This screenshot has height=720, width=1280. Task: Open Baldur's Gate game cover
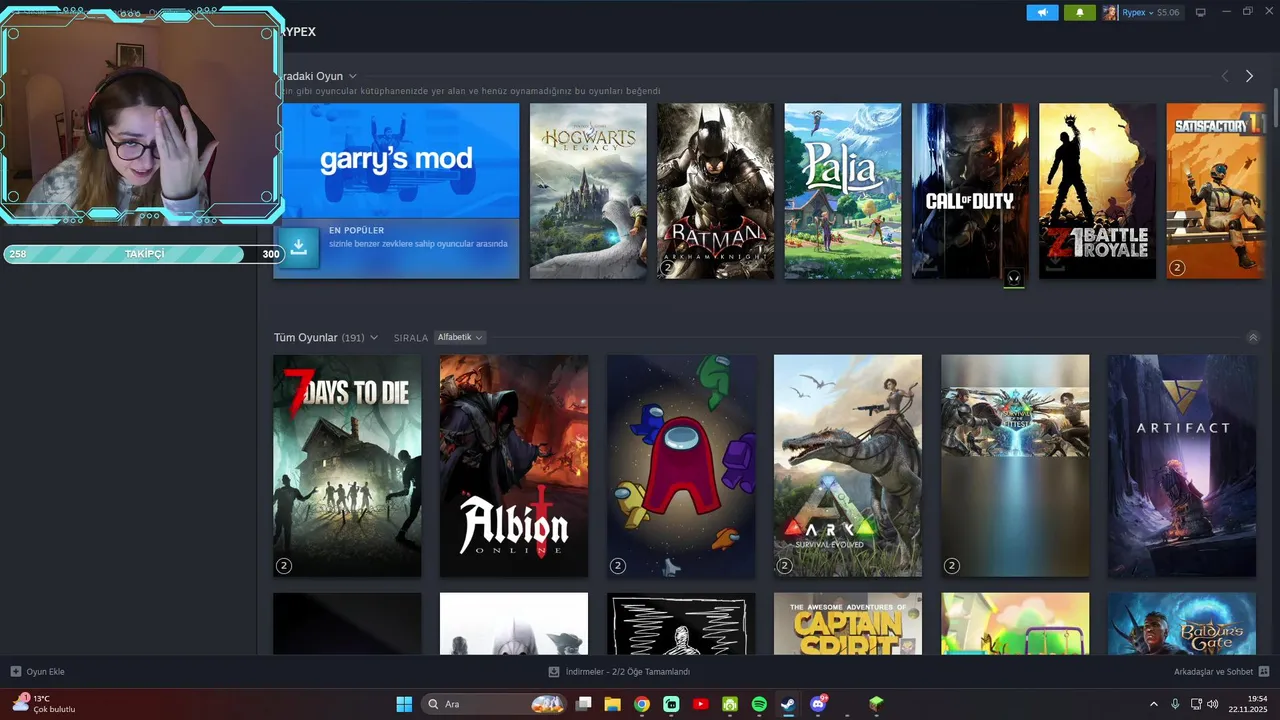tap(1182, 624)
